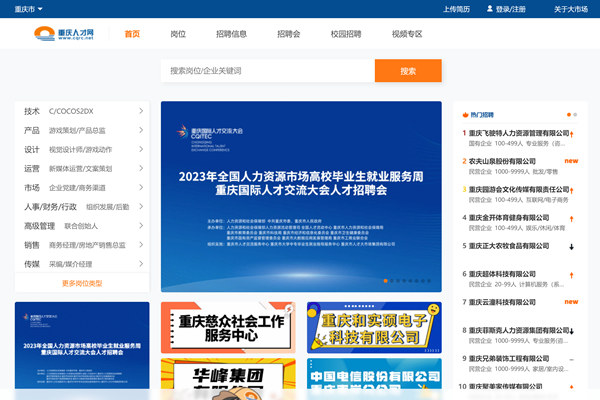The height and width of the screenshot is (400, 600).
Task: Open 重庆金开体育健身有限公司 listing
Action: click(x=509, y=217)
